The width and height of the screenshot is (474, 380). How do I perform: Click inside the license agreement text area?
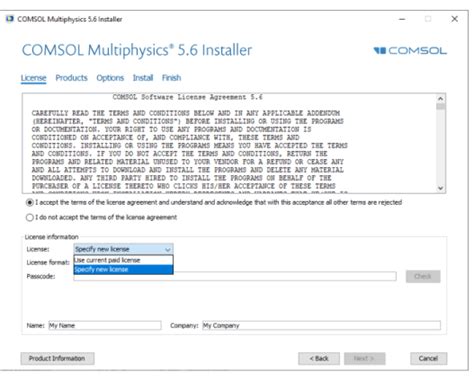[229, 143]
